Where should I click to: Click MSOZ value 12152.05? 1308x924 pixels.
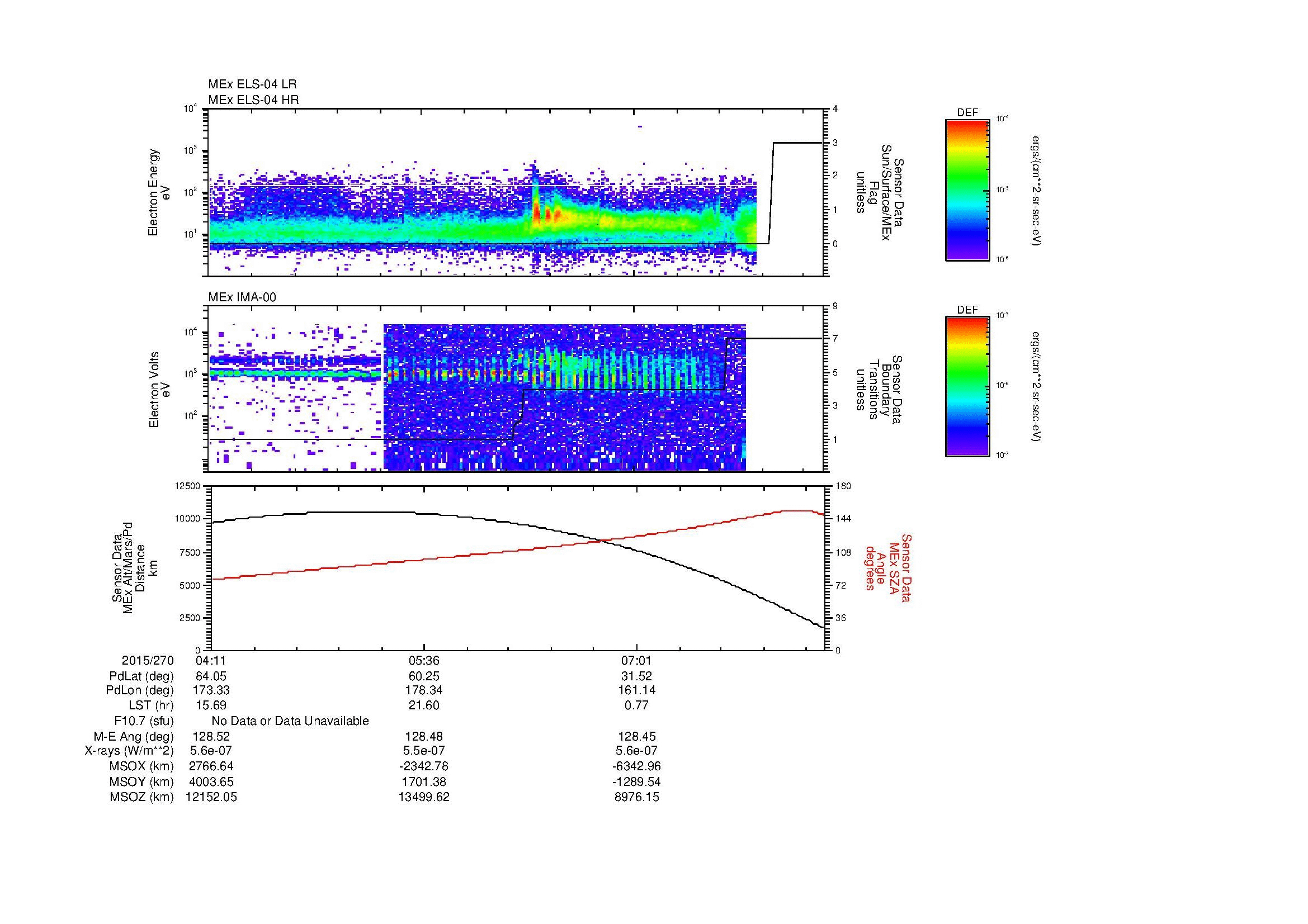click(211, 797)
